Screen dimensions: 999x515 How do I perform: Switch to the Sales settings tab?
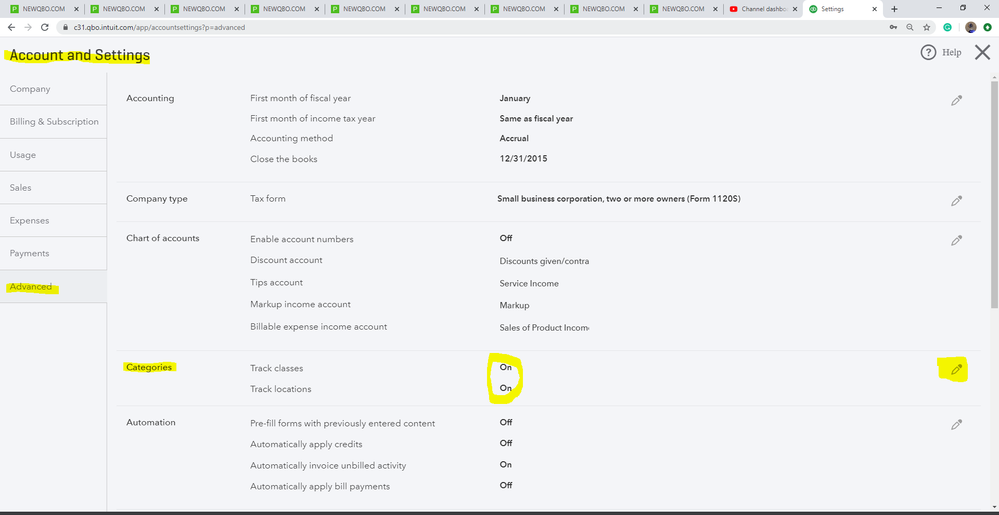[21, 187]
